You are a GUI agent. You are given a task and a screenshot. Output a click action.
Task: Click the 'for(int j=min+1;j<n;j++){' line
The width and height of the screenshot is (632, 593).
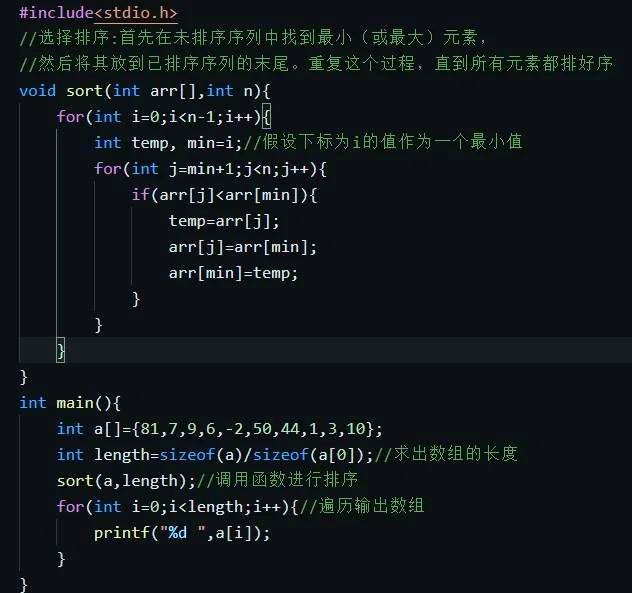pos(210,169)
